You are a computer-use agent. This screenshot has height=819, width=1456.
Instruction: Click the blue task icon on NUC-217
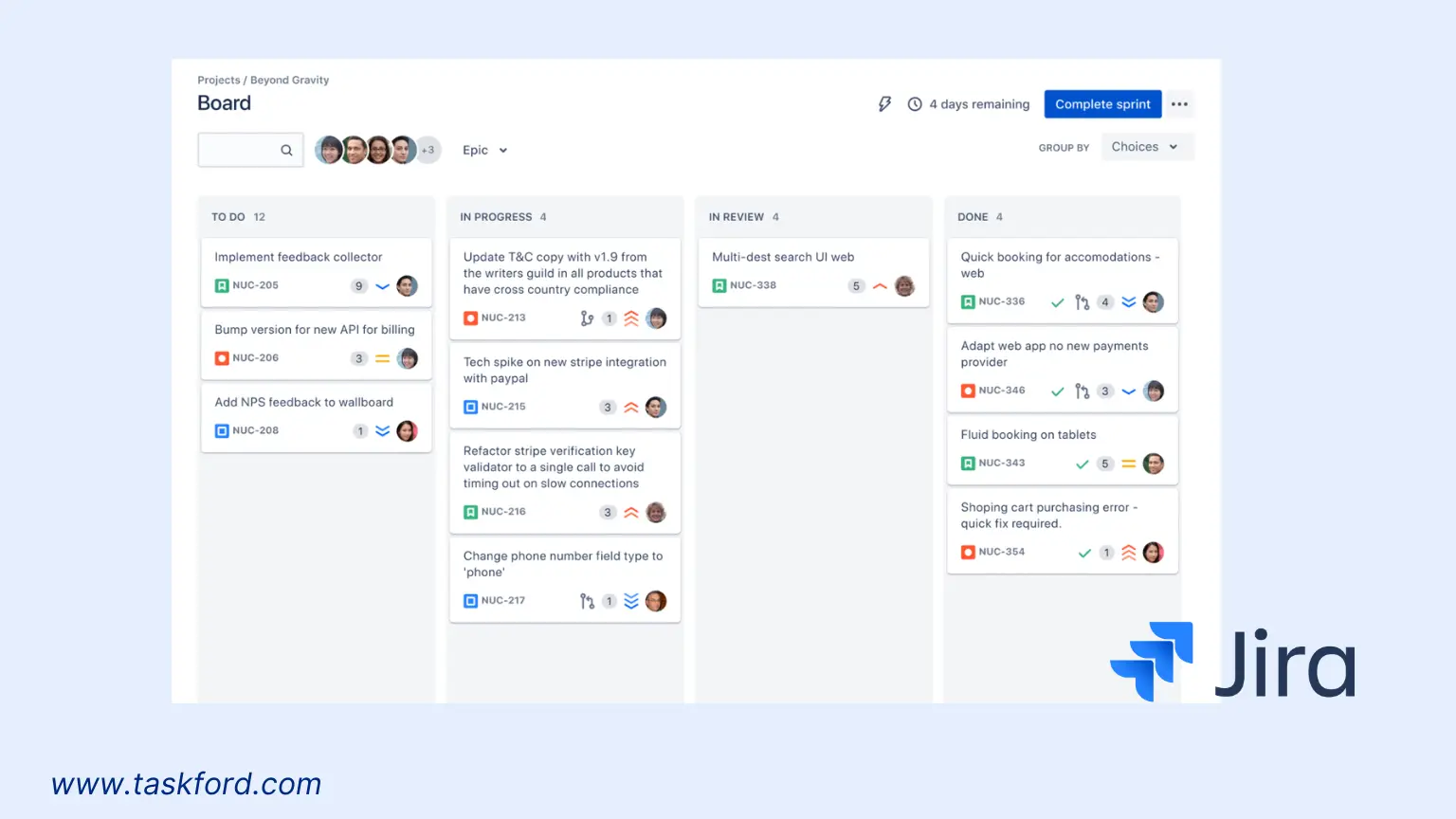(x=470, y=600)
